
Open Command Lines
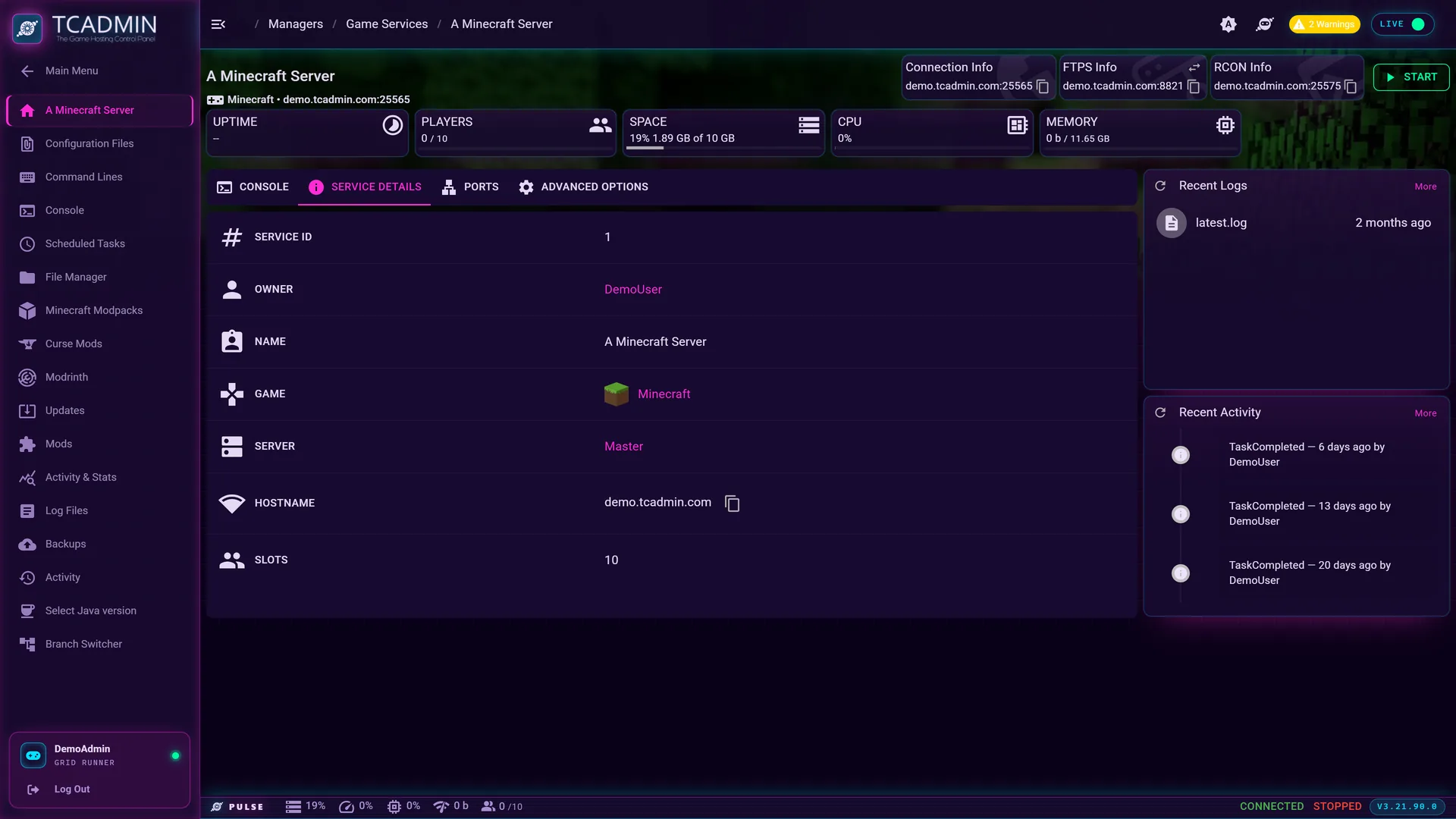tap(99, 177)
